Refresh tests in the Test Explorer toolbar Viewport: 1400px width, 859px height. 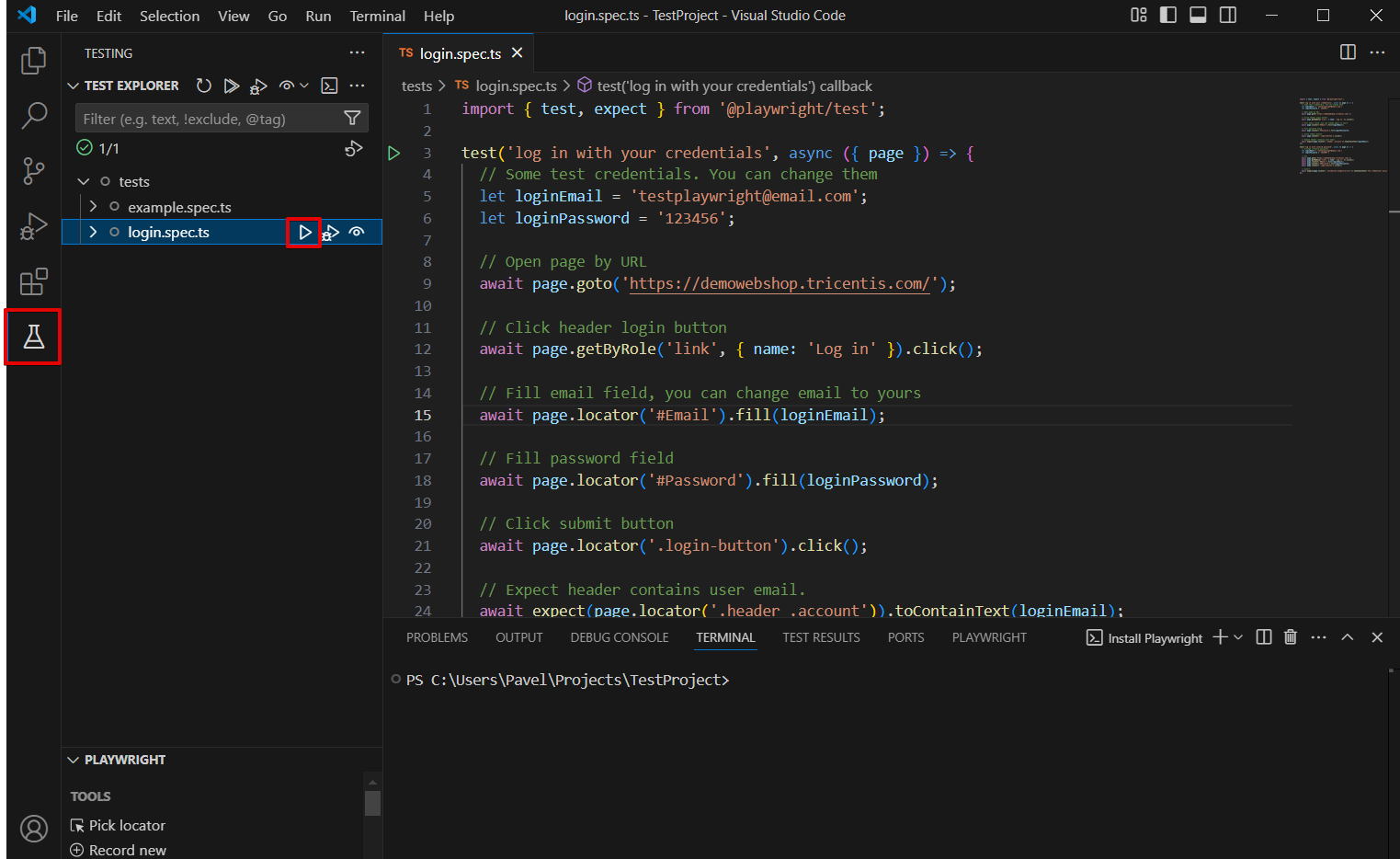click(x=203, y=86)
